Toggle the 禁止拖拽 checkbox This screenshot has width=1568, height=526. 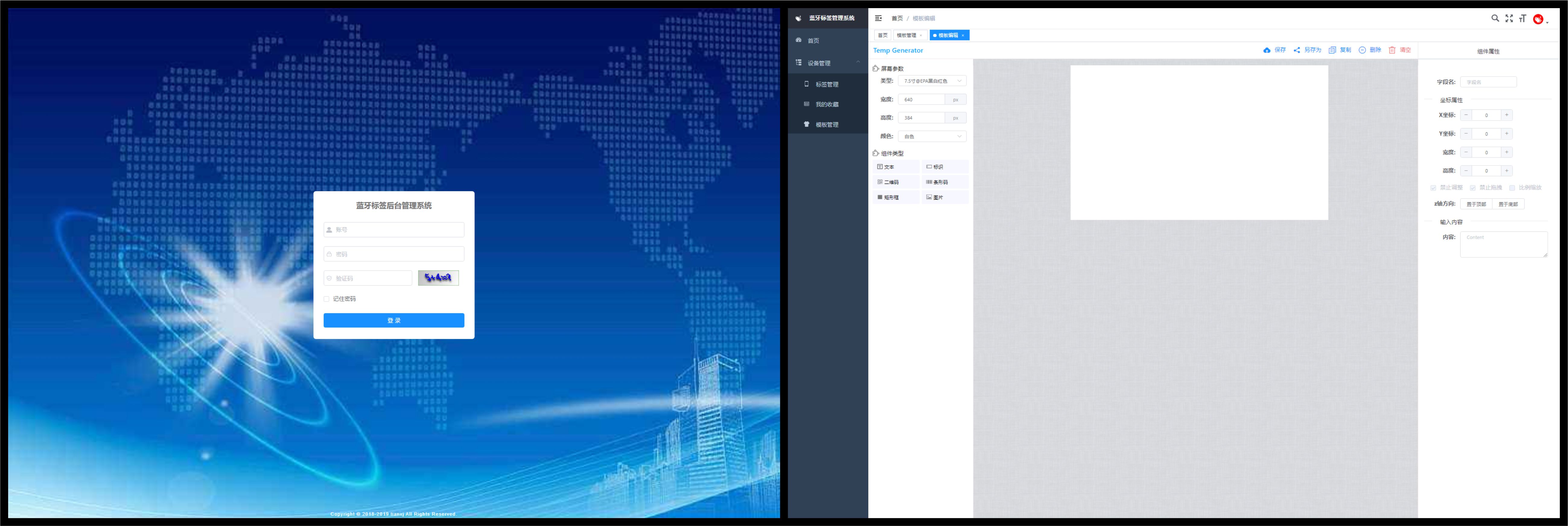pos(1473,188)
